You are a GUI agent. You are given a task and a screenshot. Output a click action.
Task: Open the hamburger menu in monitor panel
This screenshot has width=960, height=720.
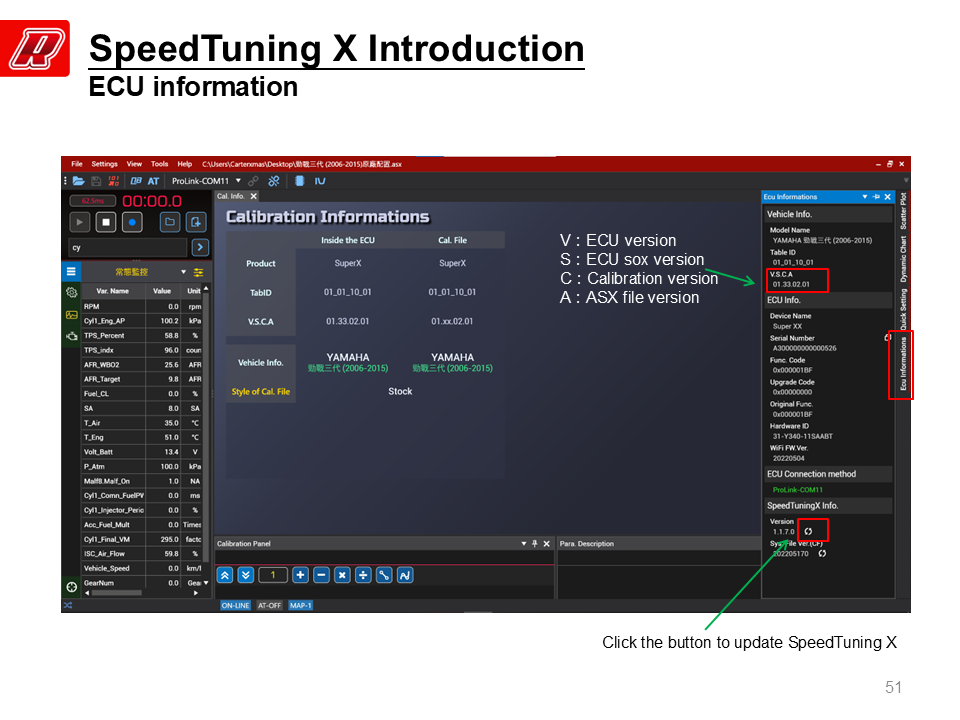tap(71, 272)
